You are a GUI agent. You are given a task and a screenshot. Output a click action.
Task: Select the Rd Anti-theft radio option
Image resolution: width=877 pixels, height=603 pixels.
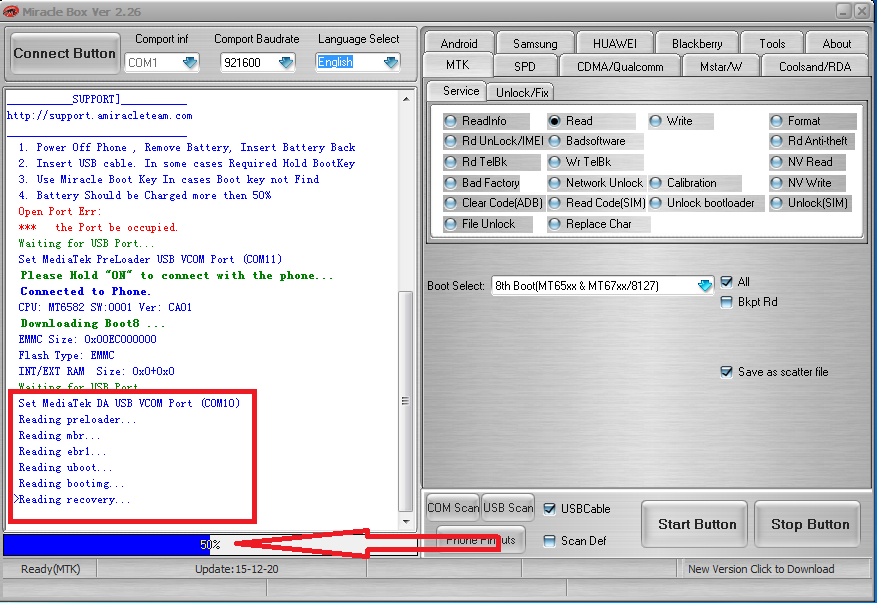click(812, 141)
